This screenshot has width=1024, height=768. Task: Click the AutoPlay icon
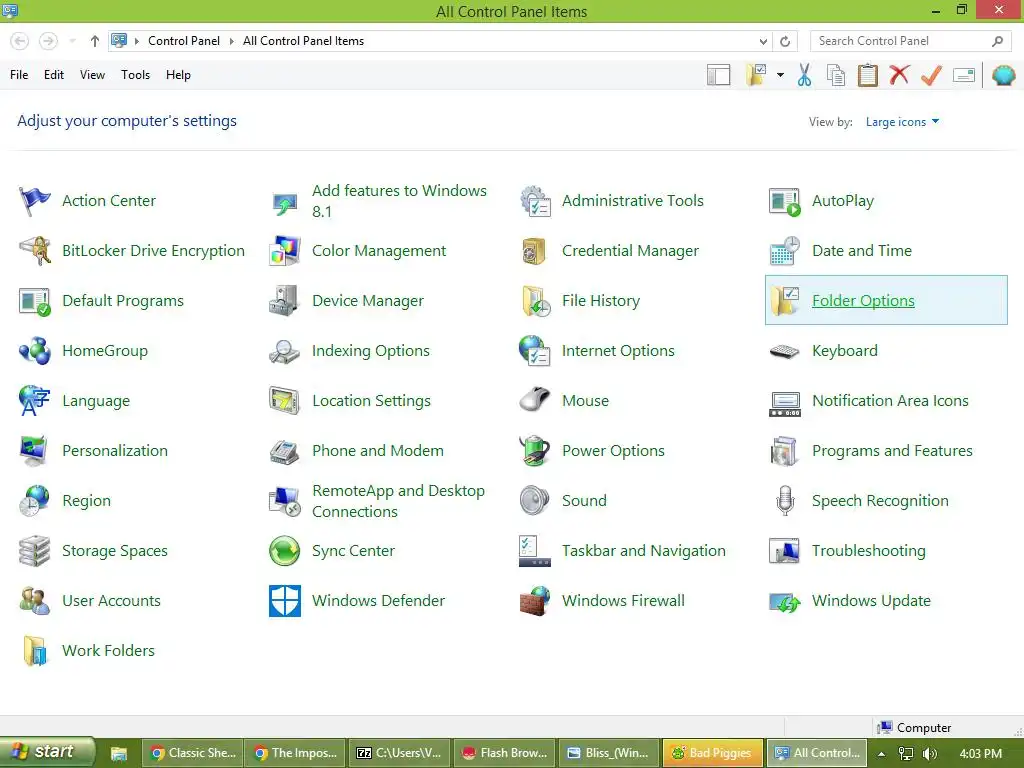pyautogui.click(x=784, y=200)
